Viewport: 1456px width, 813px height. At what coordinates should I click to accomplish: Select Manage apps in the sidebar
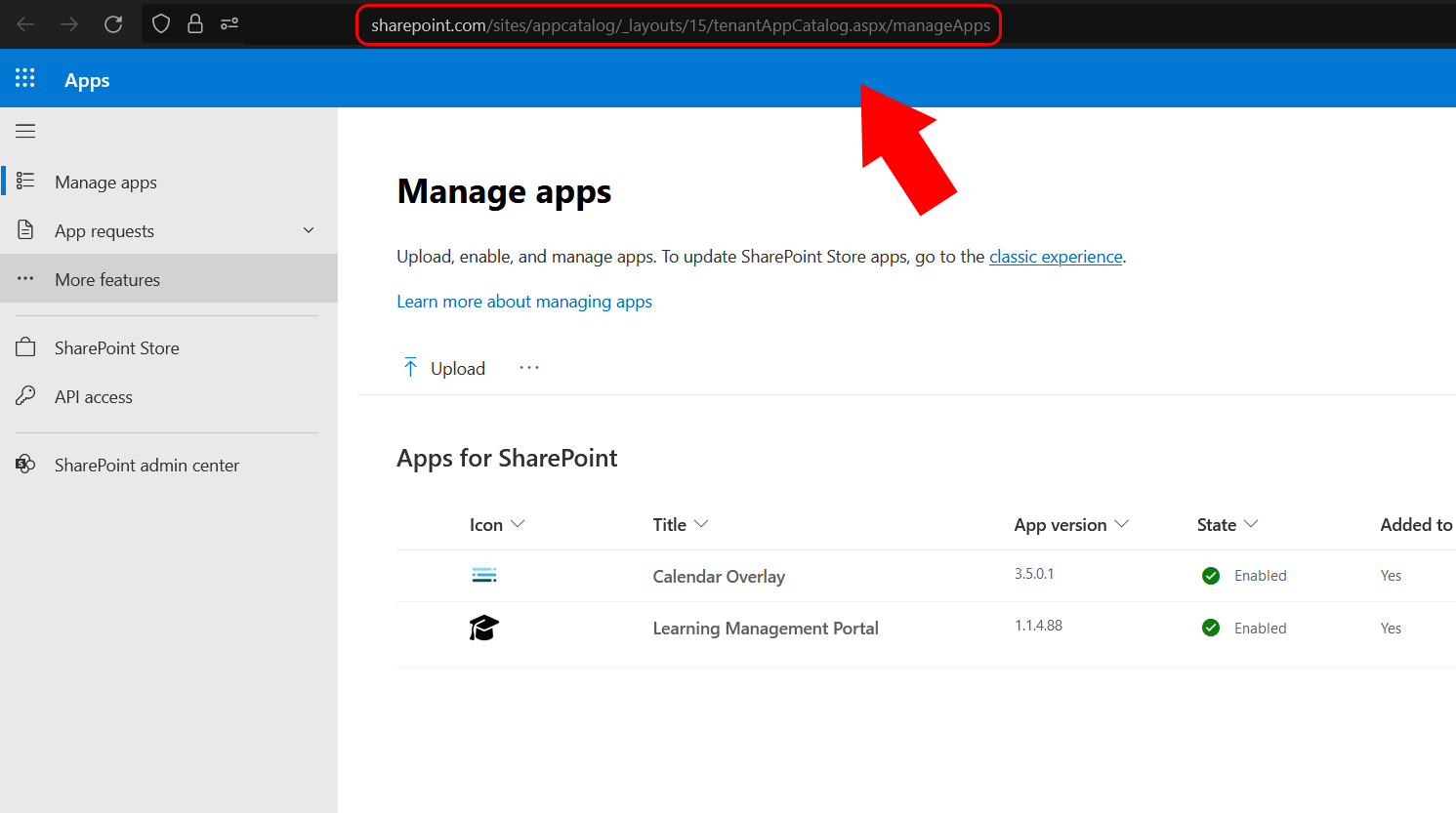(x=169, y=182)
